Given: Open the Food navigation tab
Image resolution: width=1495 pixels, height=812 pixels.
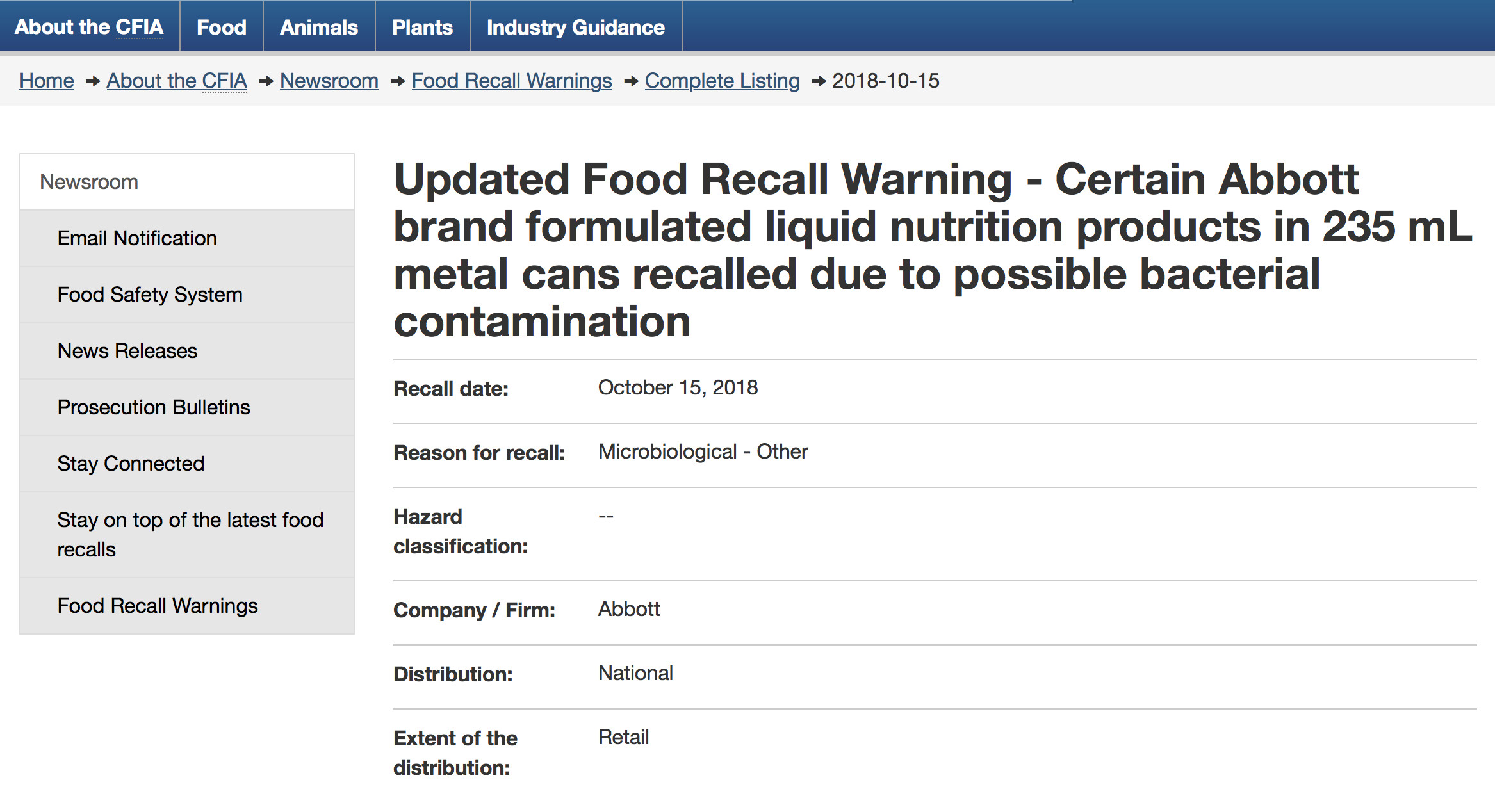Looking at the screenshot, I should (222, 27).
